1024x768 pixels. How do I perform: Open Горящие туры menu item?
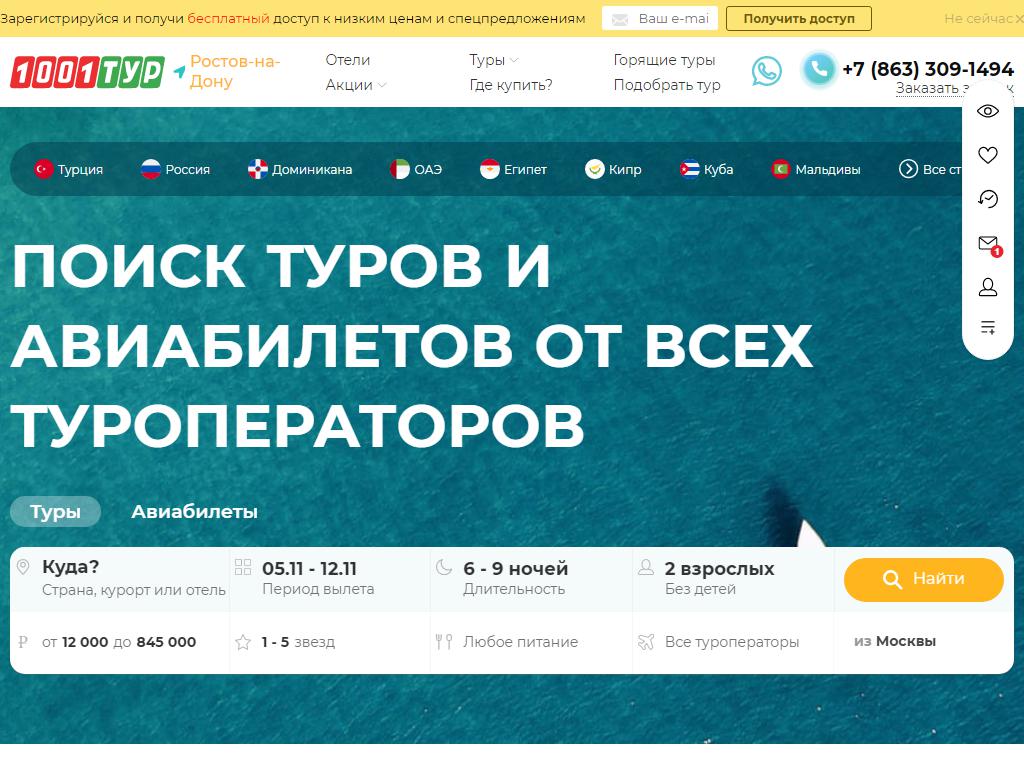pos(664,60)
